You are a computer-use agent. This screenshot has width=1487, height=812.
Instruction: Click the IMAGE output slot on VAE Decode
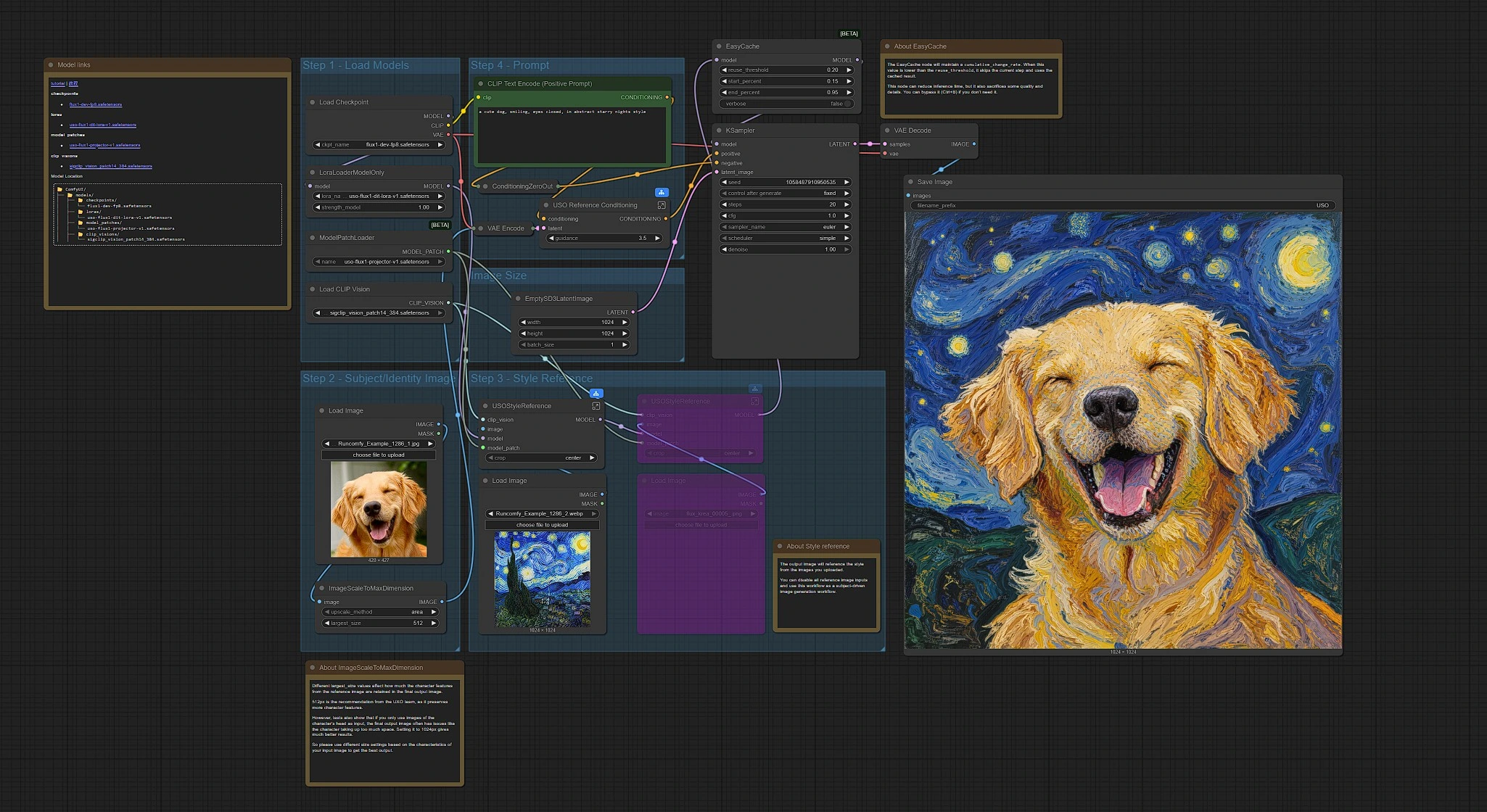click(x=974, y=144)
